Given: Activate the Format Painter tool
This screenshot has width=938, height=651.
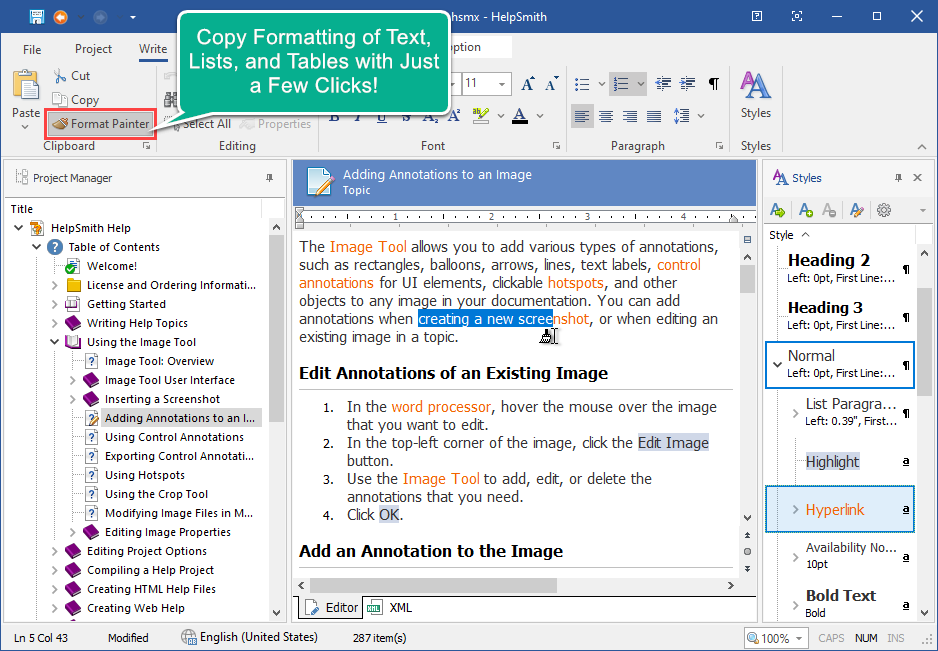Looking at the screenshot, I should 100,124.
